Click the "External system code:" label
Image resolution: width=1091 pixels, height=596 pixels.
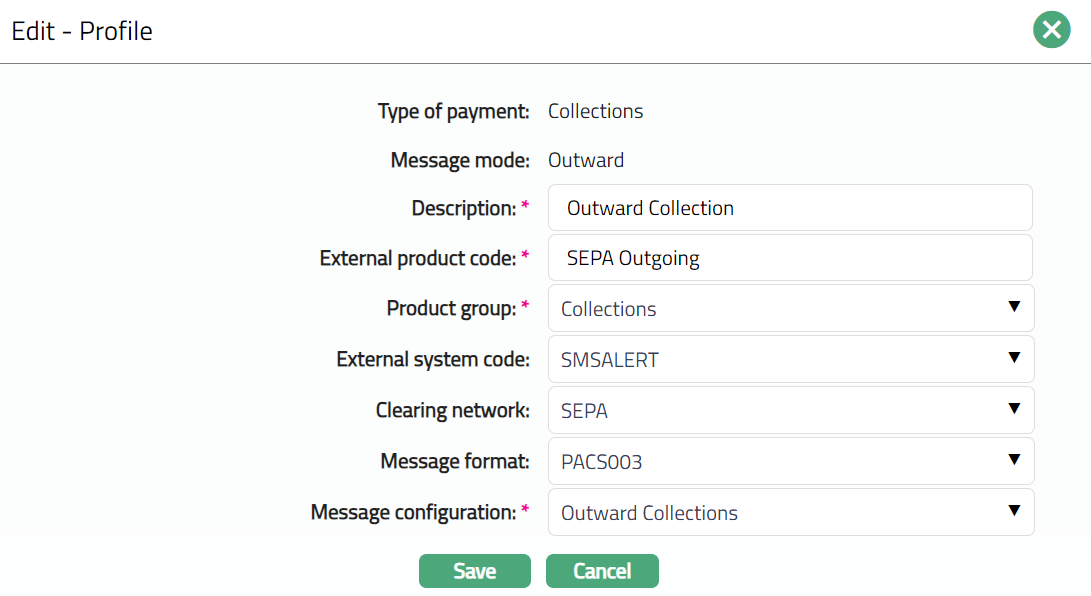click(x=433, y=360)
